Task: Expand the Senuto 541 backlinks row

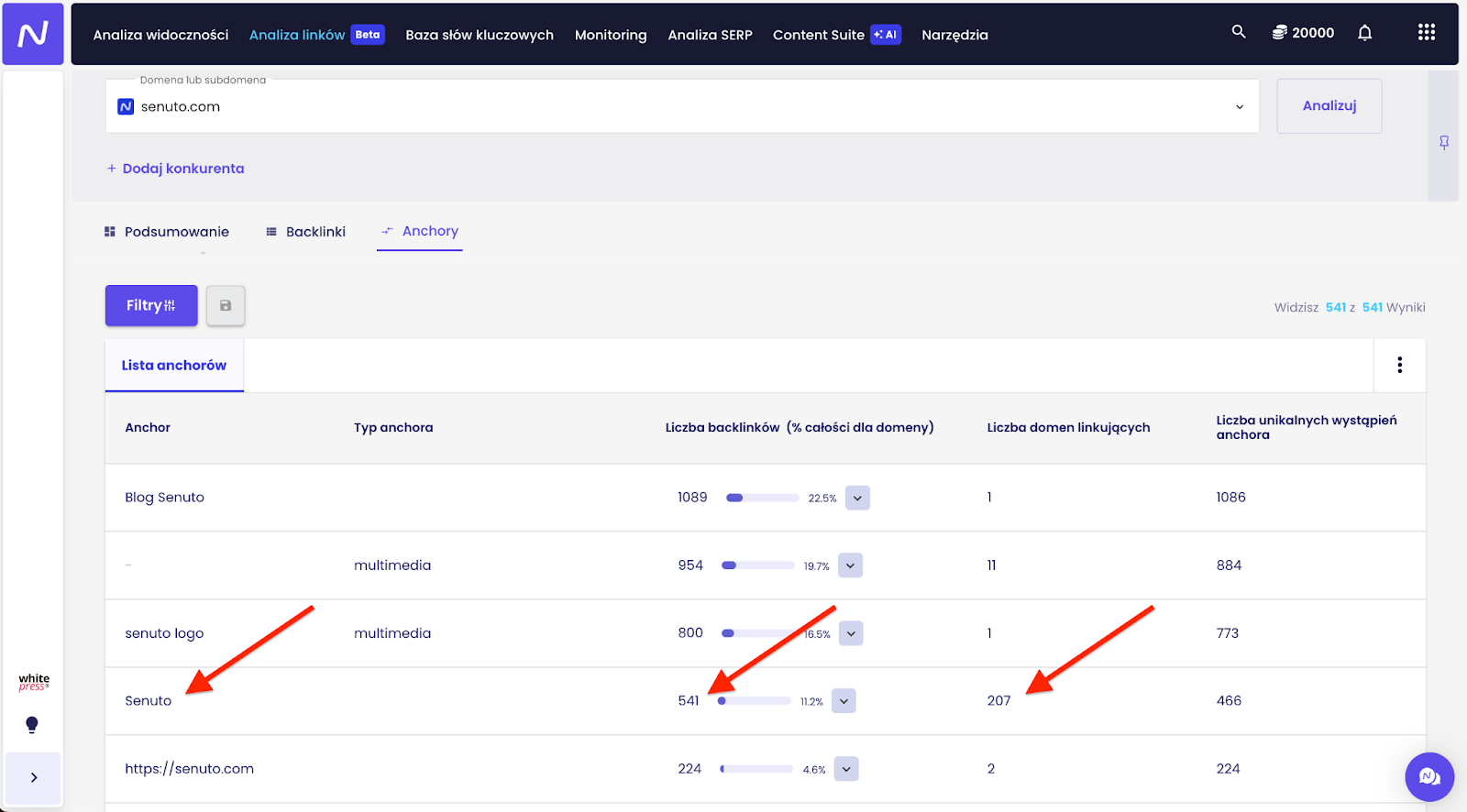Action: point(844,701)
